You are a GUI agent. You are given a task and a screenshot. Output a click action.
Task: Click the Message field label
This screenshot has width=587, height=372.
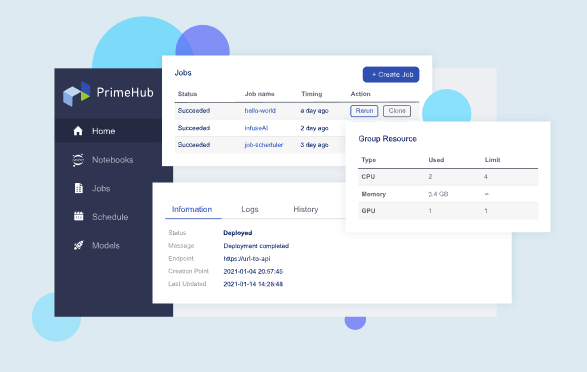pyautogui.click(x=181, y=246)
